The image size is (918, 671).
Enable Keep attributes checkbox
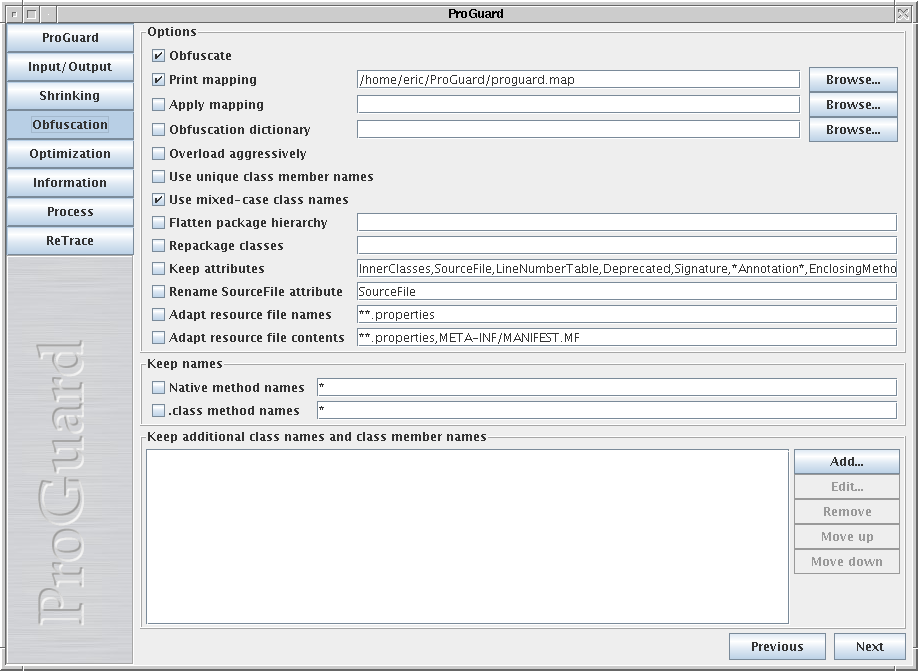click(159, 269)
